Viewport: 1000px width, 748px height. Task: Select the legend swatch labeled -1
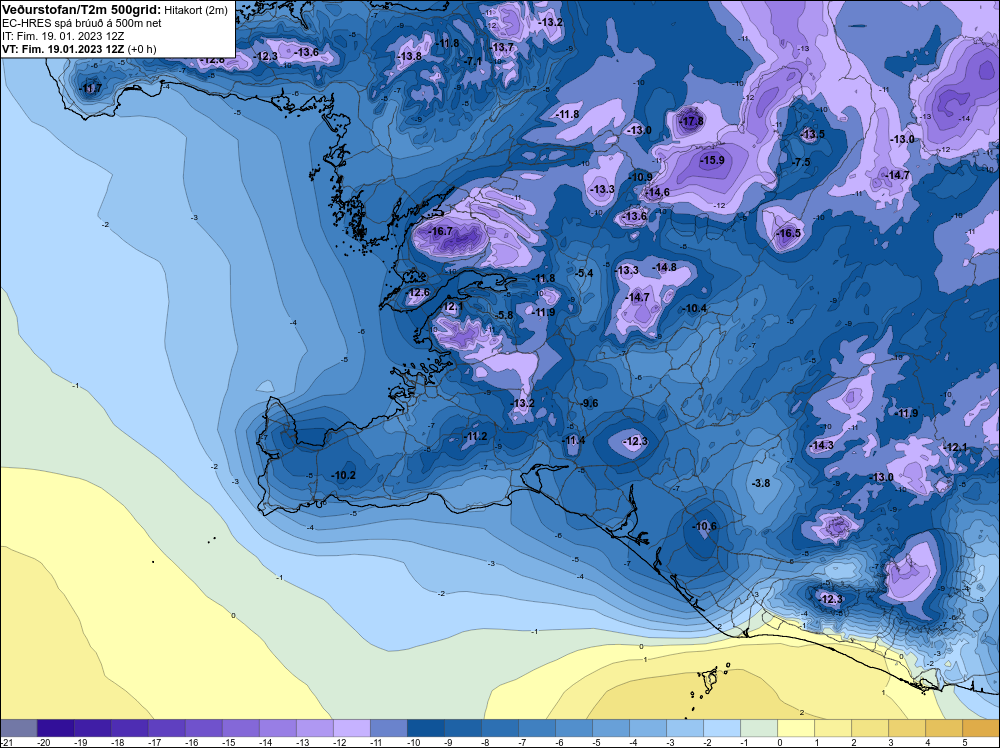click(758, 728)
